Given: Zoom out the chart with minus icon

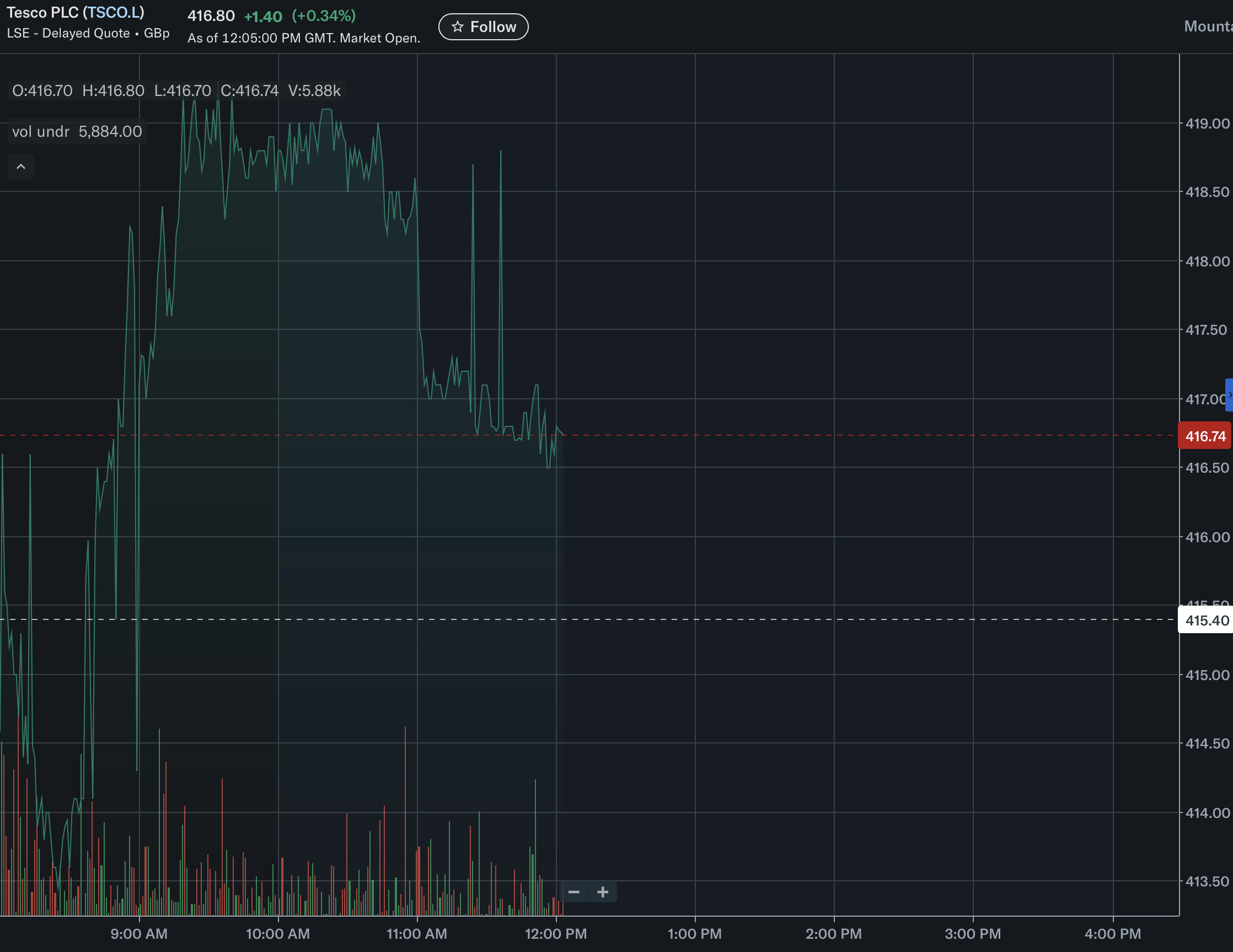Looking at the screenshot, I should click(573, 891).
